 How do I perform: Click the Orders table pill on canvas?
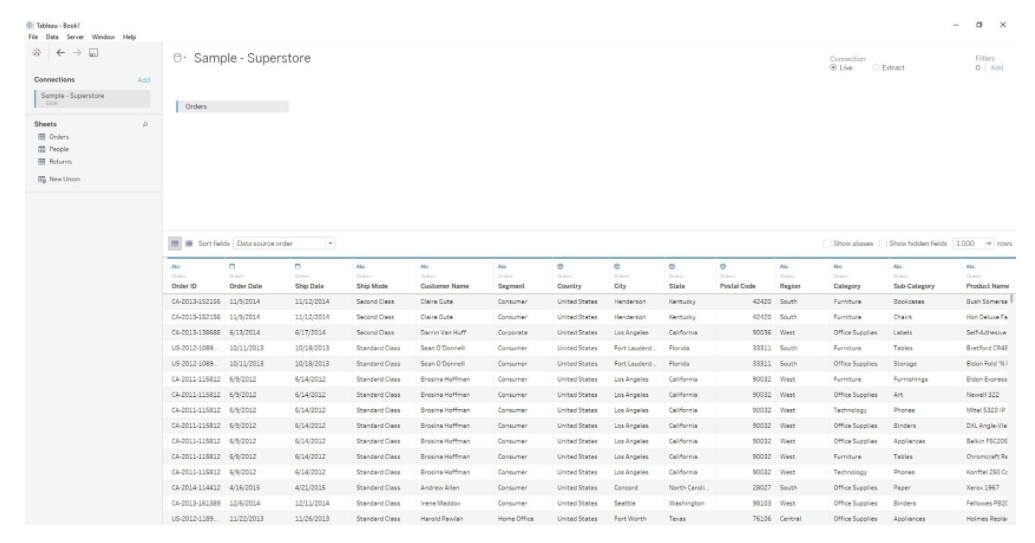tap(232, 106)
